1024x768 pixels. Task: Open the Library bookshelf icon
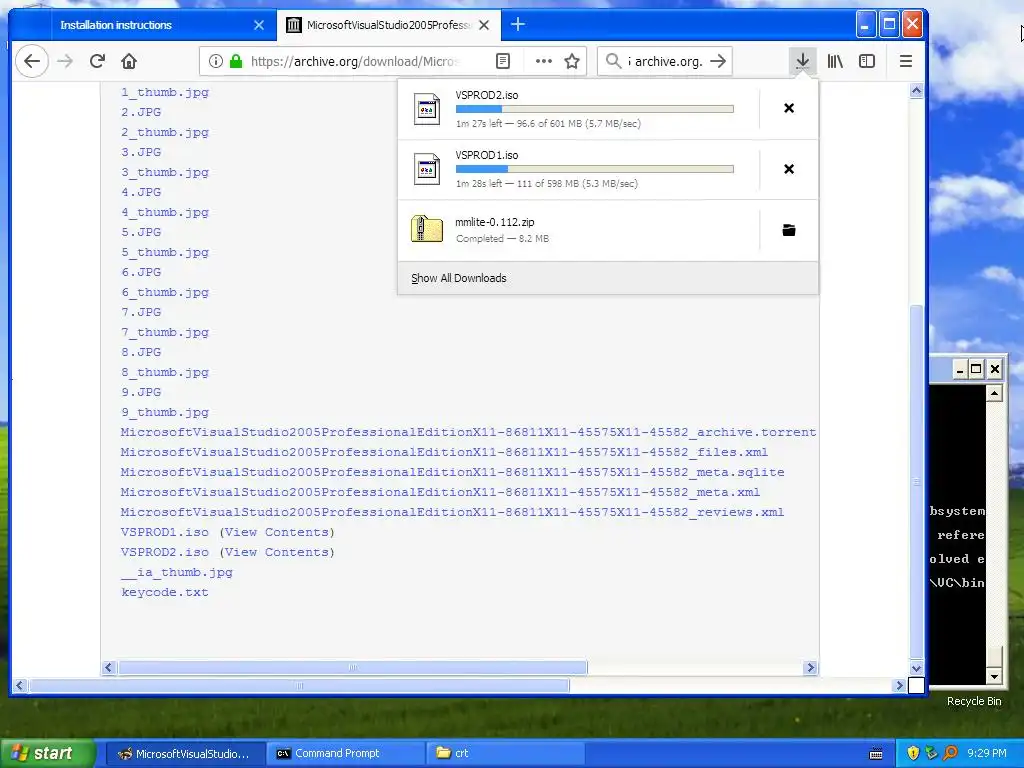(835, 61)
